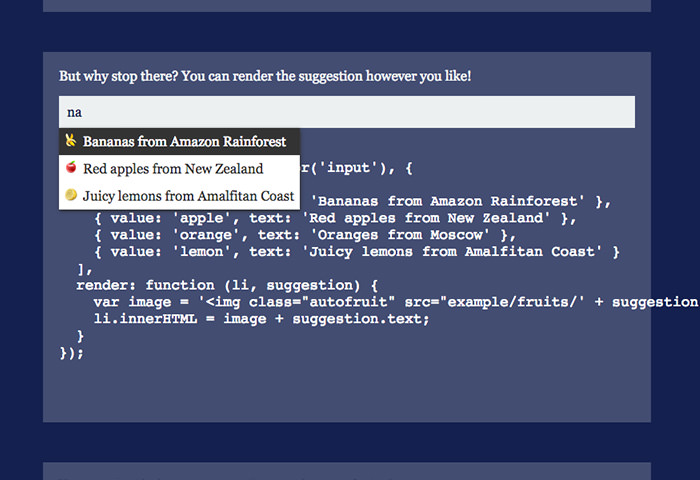
Task: Click the apple value line in the code
Action: [335, 218]
